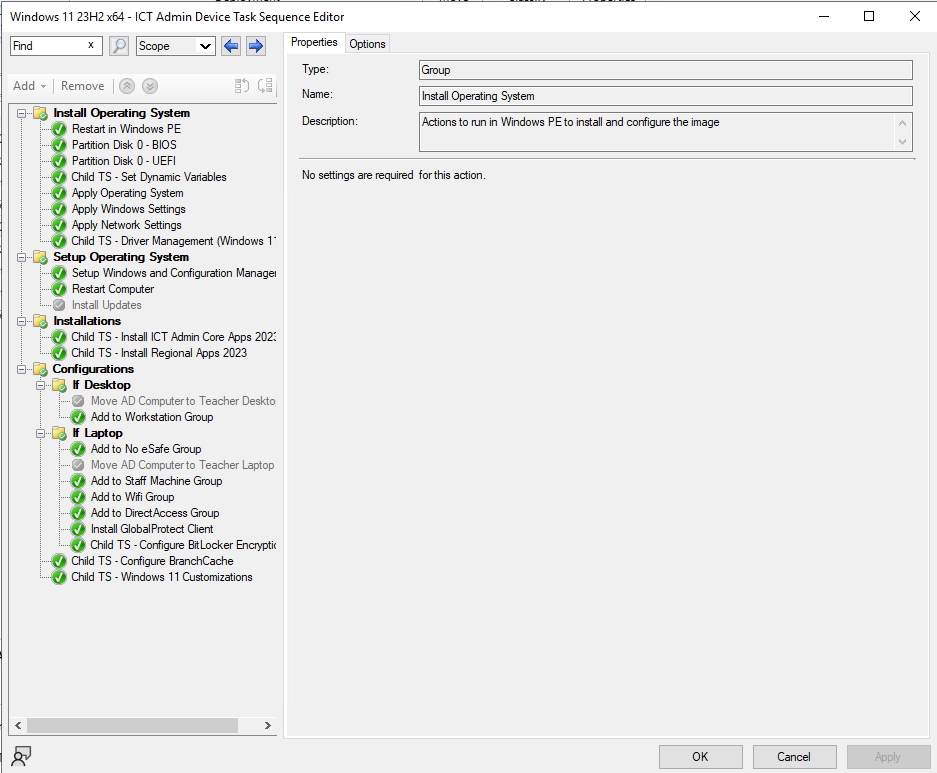Click the Installations group folder icon
Viewport: 937px width, 773px height.
tap(40, 321)
